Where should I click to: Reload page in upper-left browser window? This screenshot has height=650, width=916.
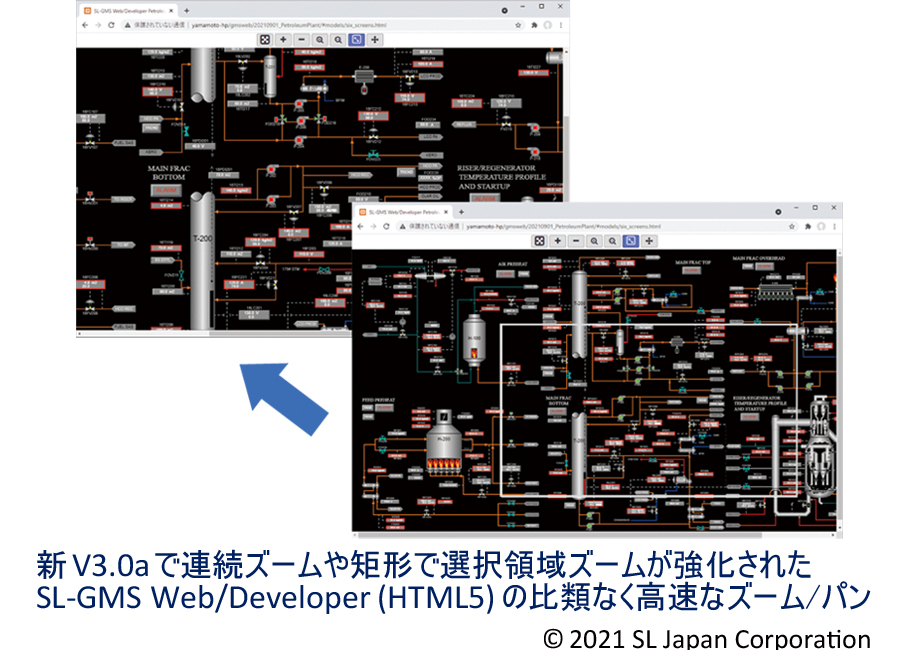[x=111, y=25]
